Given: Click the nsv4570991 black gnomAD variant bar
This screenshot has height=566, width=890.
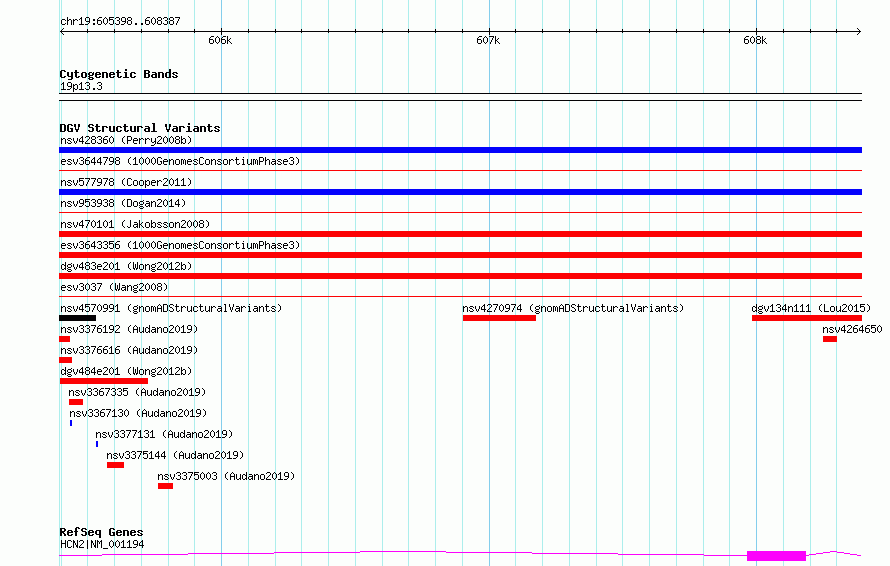Looking at the screenshot, I should click(x=77, y=318).
